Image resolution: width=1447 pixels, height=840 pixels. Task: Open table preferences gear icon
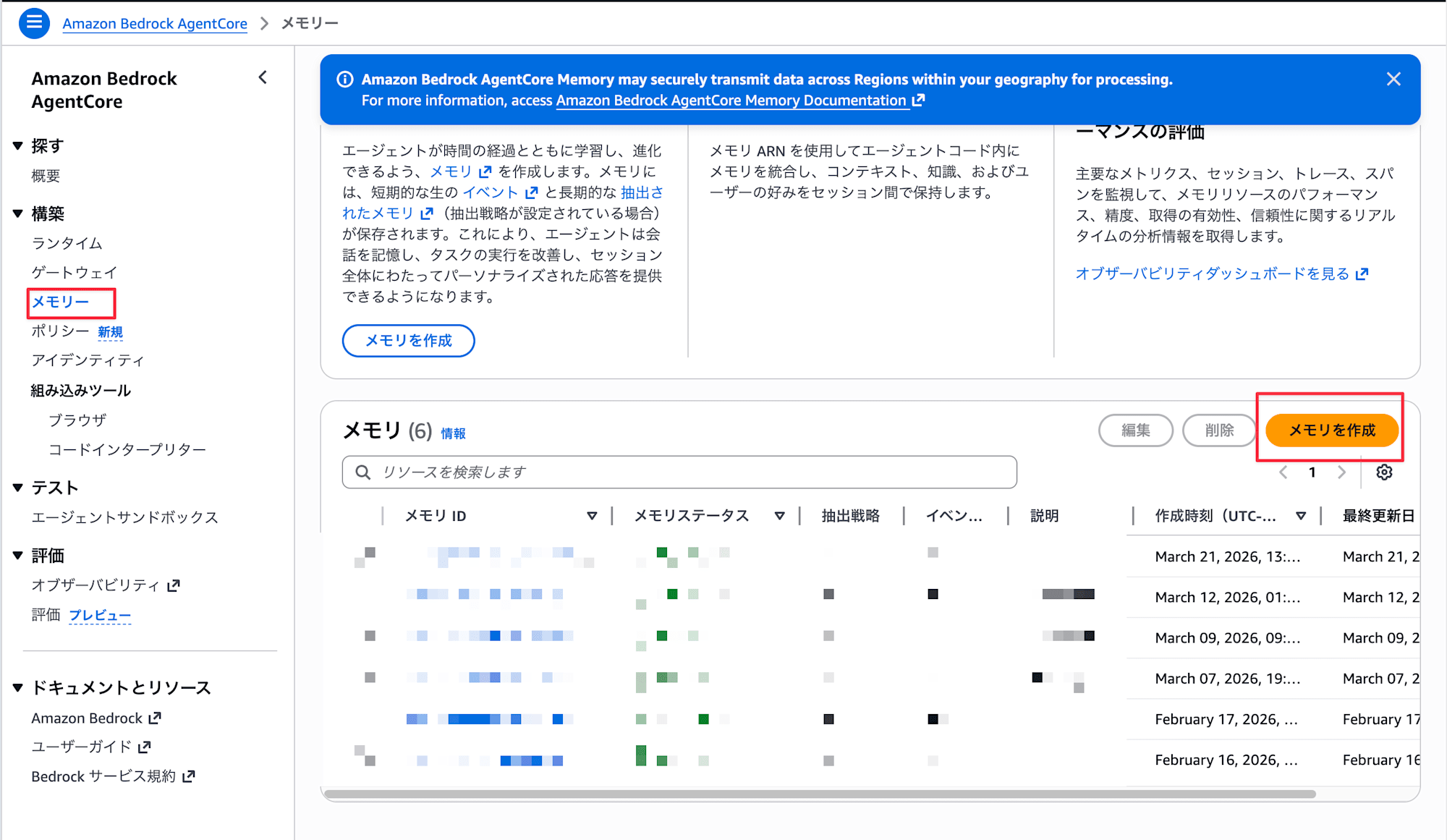1384,472
